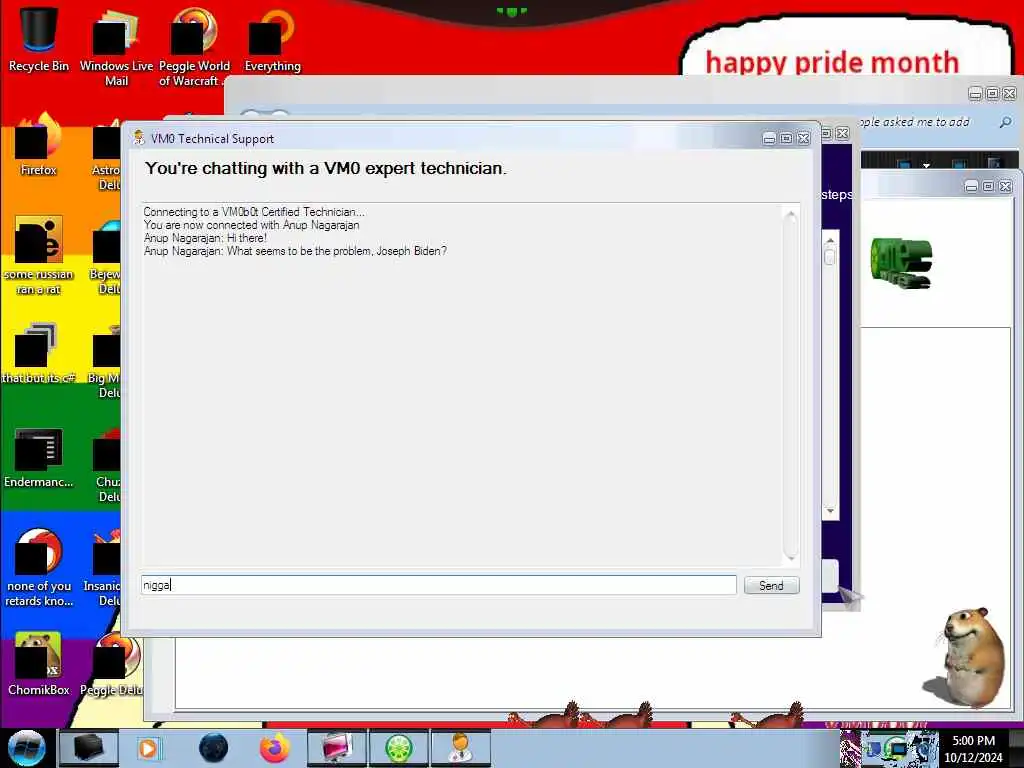Click the VM0 Technical Support title icon
1024x768 pixels.
click(x=138, y=138)
